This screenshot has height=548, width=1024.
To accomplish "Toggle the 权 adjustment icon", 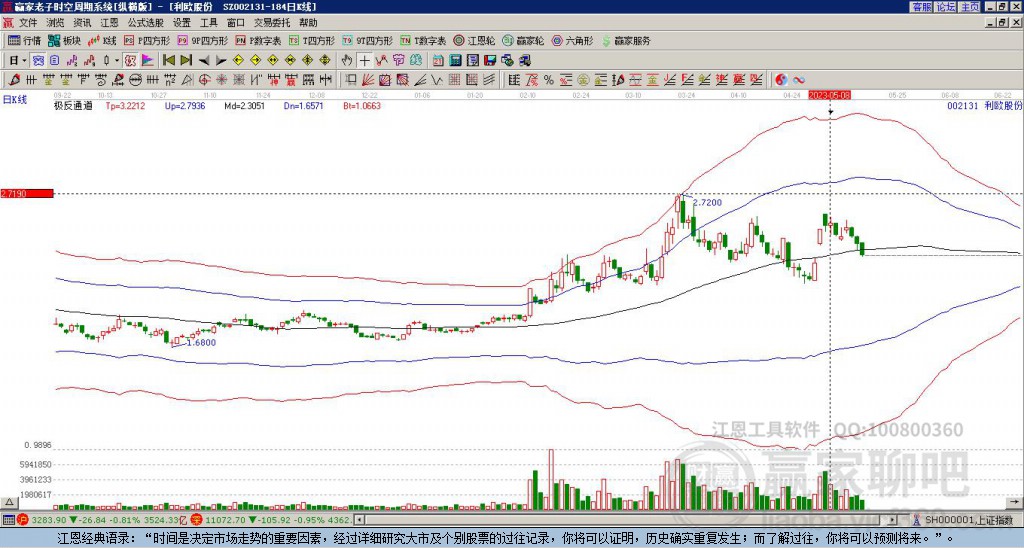I will [130, 60].
